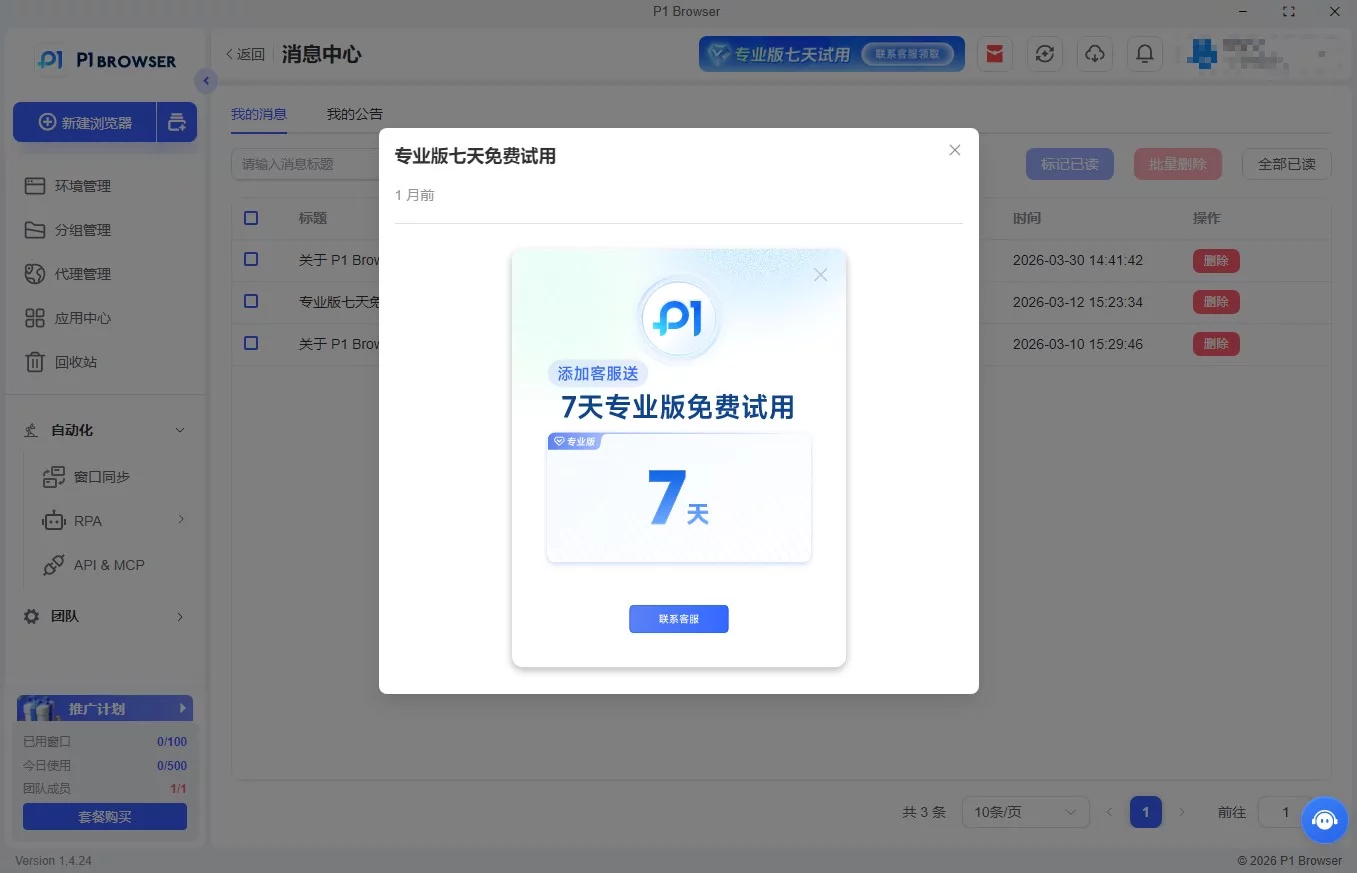Click the sync refresh icon in header
1357x873 pixels.
pyautogui.click(x=1045, y=54)
